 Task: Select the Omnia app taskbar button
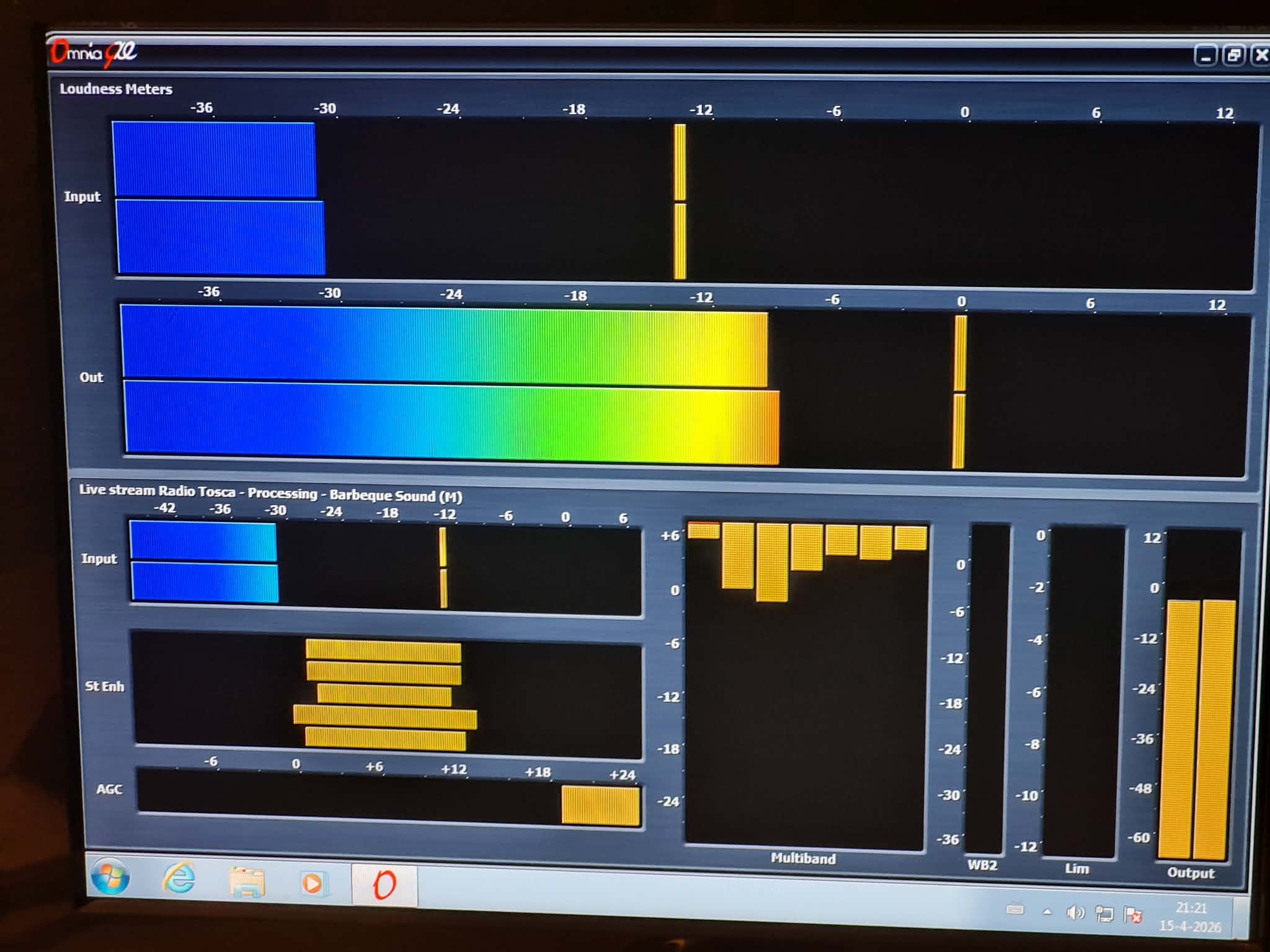384,884
